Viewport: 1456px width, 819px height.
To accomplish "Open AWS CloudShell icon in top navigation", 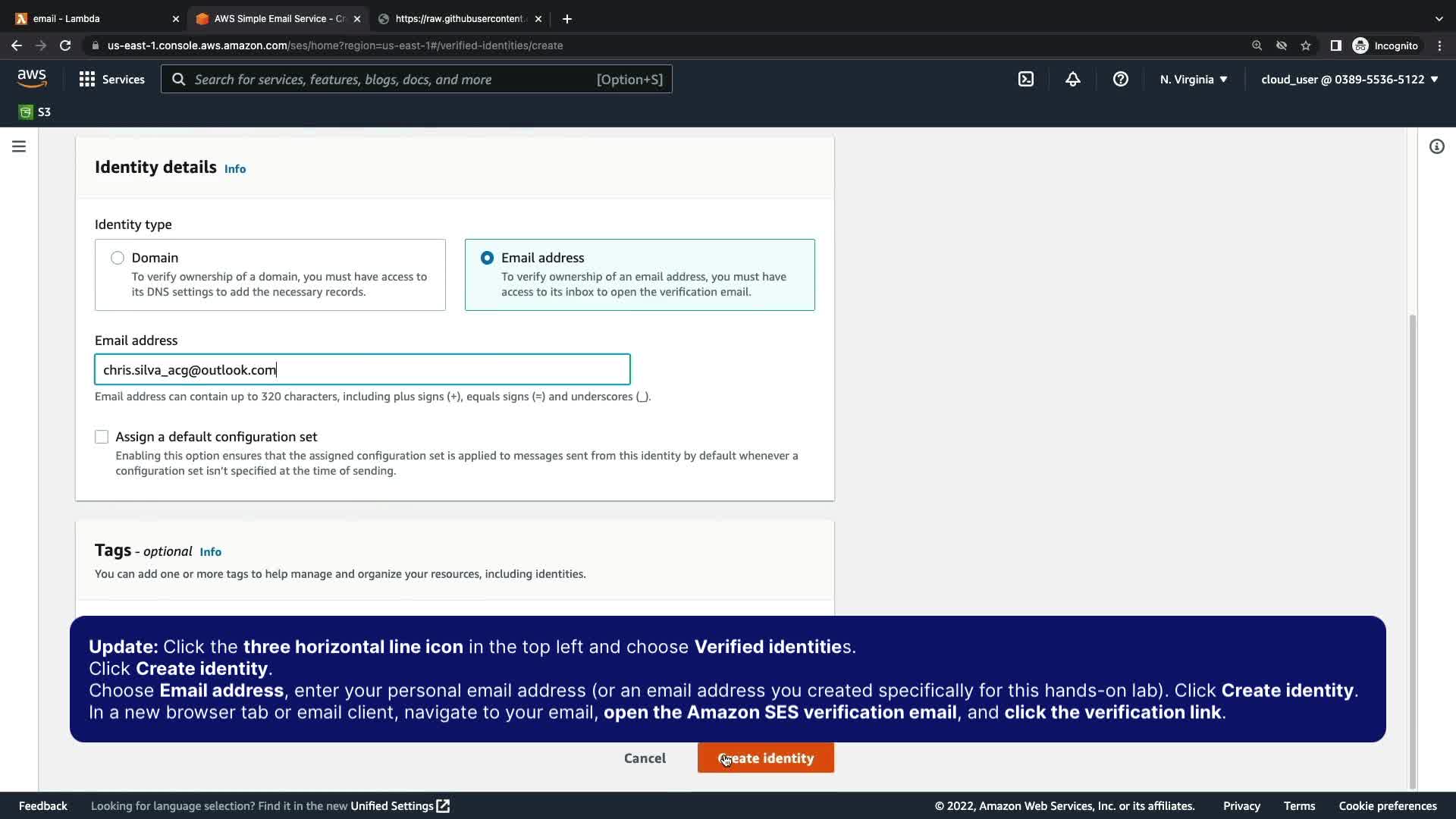I will point(1025,79).
